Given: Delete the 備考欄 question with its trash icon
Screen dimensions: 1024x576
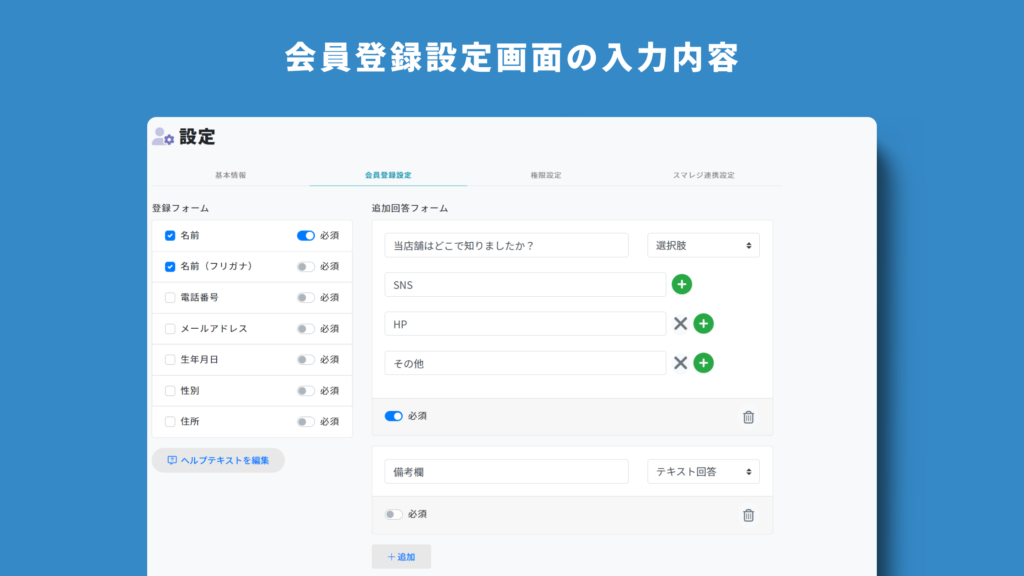Looking at the screenshot, I should coord(748,513).
